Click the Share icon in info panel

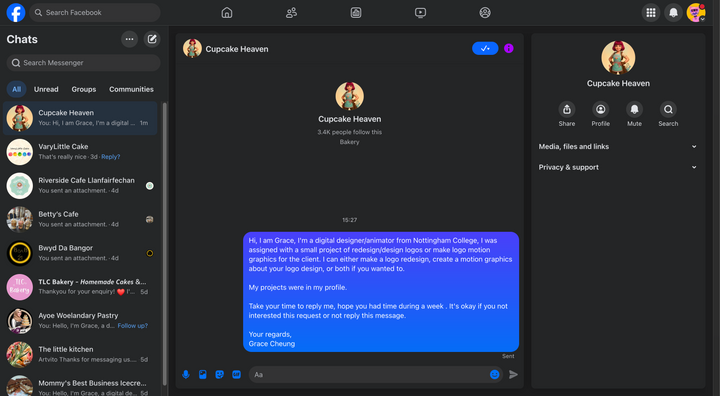click(x=567, y=109)
